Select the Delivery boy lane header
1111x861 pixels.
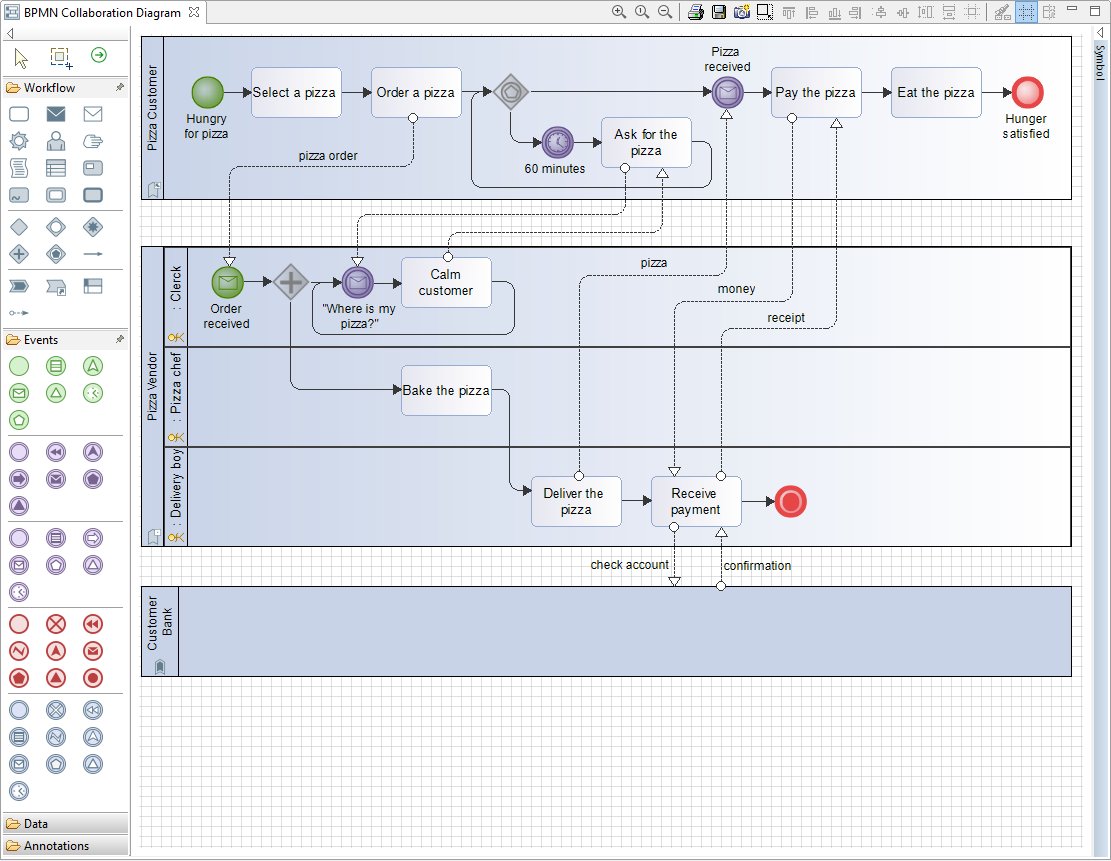coord(176,496)
